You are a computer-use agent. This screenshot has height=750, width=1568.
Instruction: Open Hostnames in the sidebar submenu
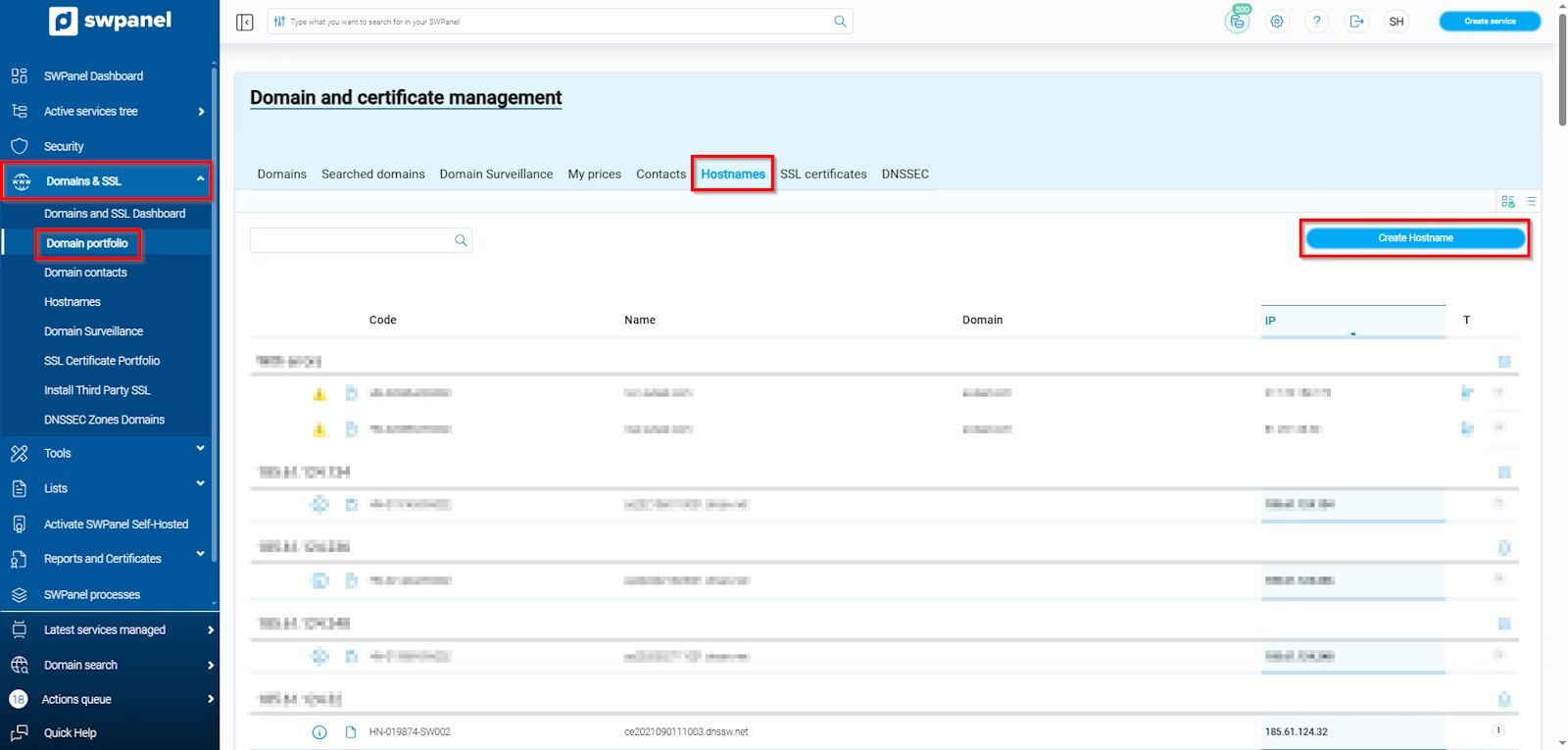(73, 302)
